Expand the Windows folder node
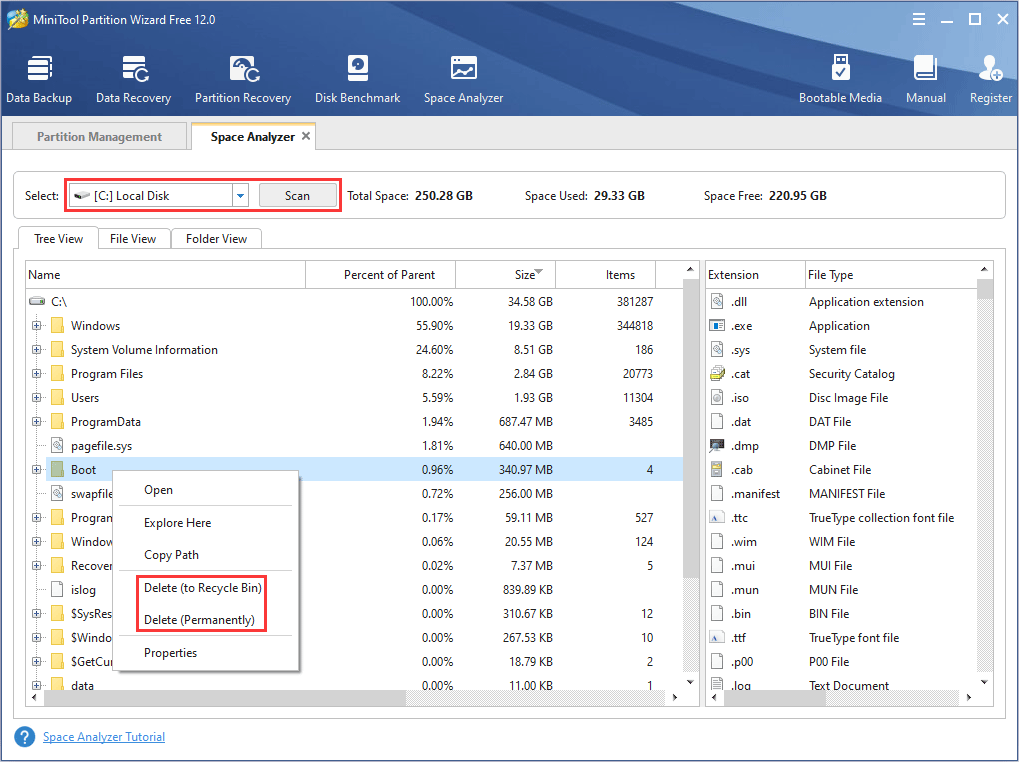The width and height of the screenshot is (1019, 762). click(x=36, y=325)
